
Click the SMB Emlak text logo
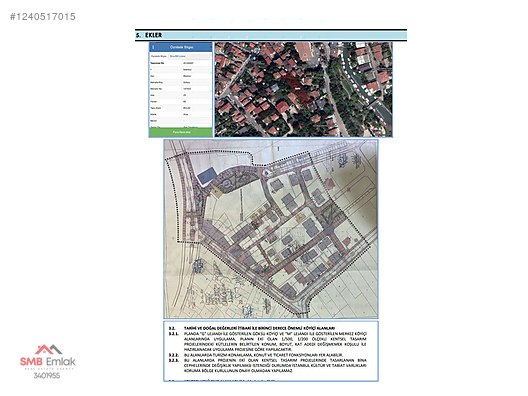[48, 362]
